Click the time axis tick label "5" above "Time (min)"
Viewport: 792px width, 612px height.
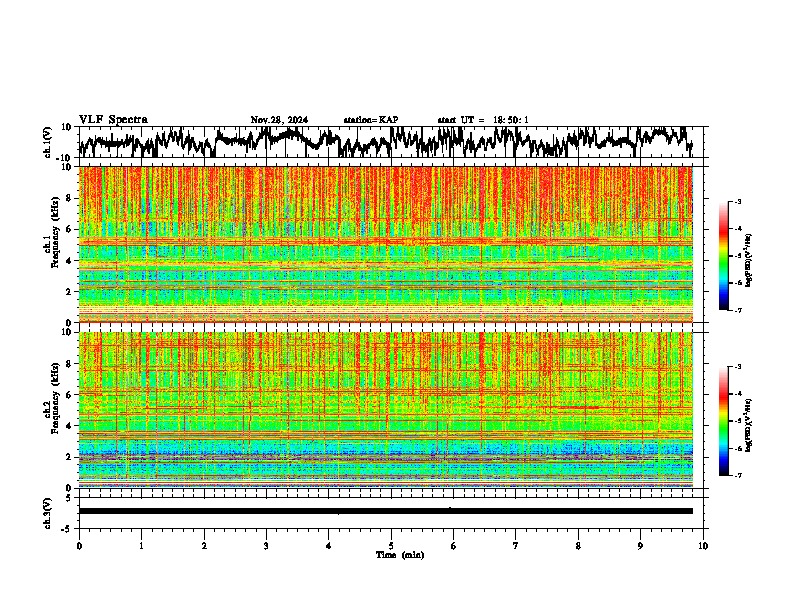pos(391,546)
